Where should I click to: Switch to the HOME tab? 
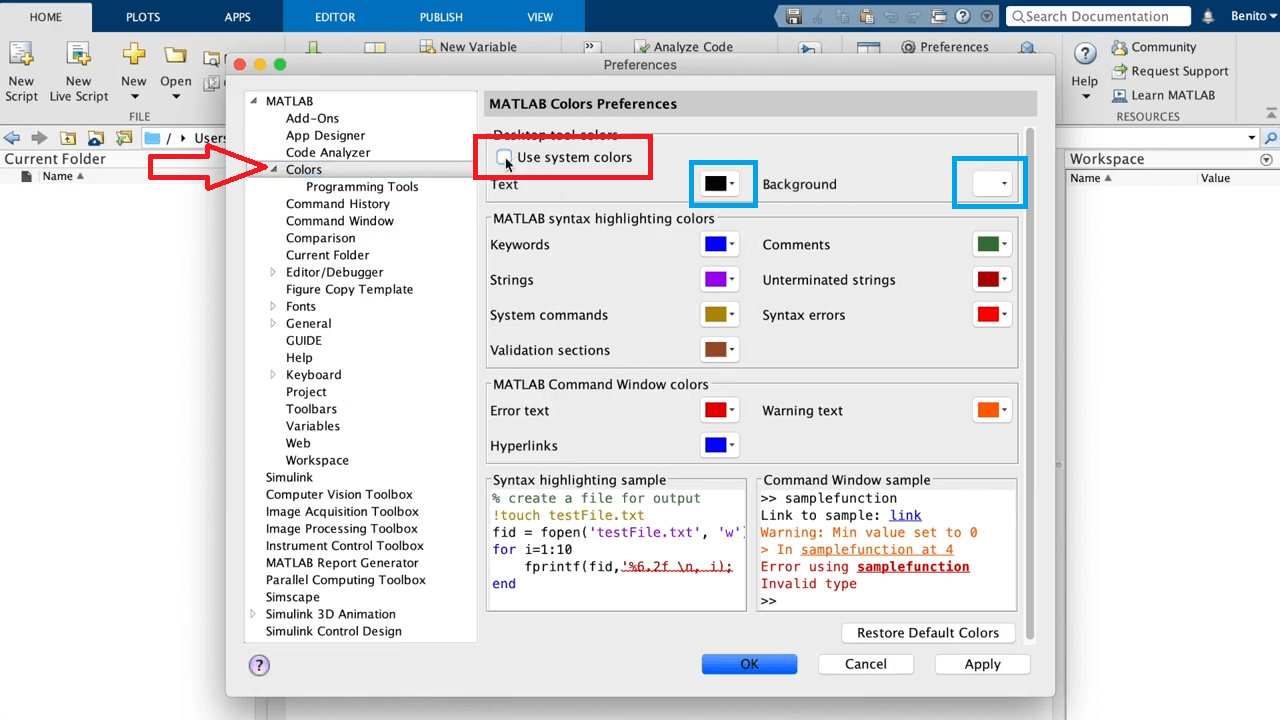click(46, 17)
